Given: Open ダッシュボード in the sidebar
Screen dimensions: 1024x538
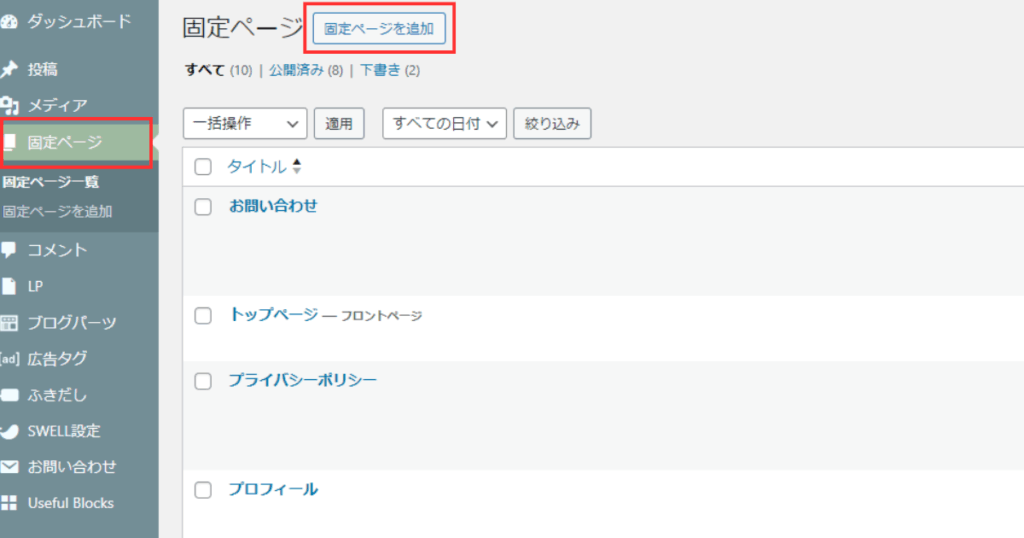Looking at the screenshot, I should (79, 22).
